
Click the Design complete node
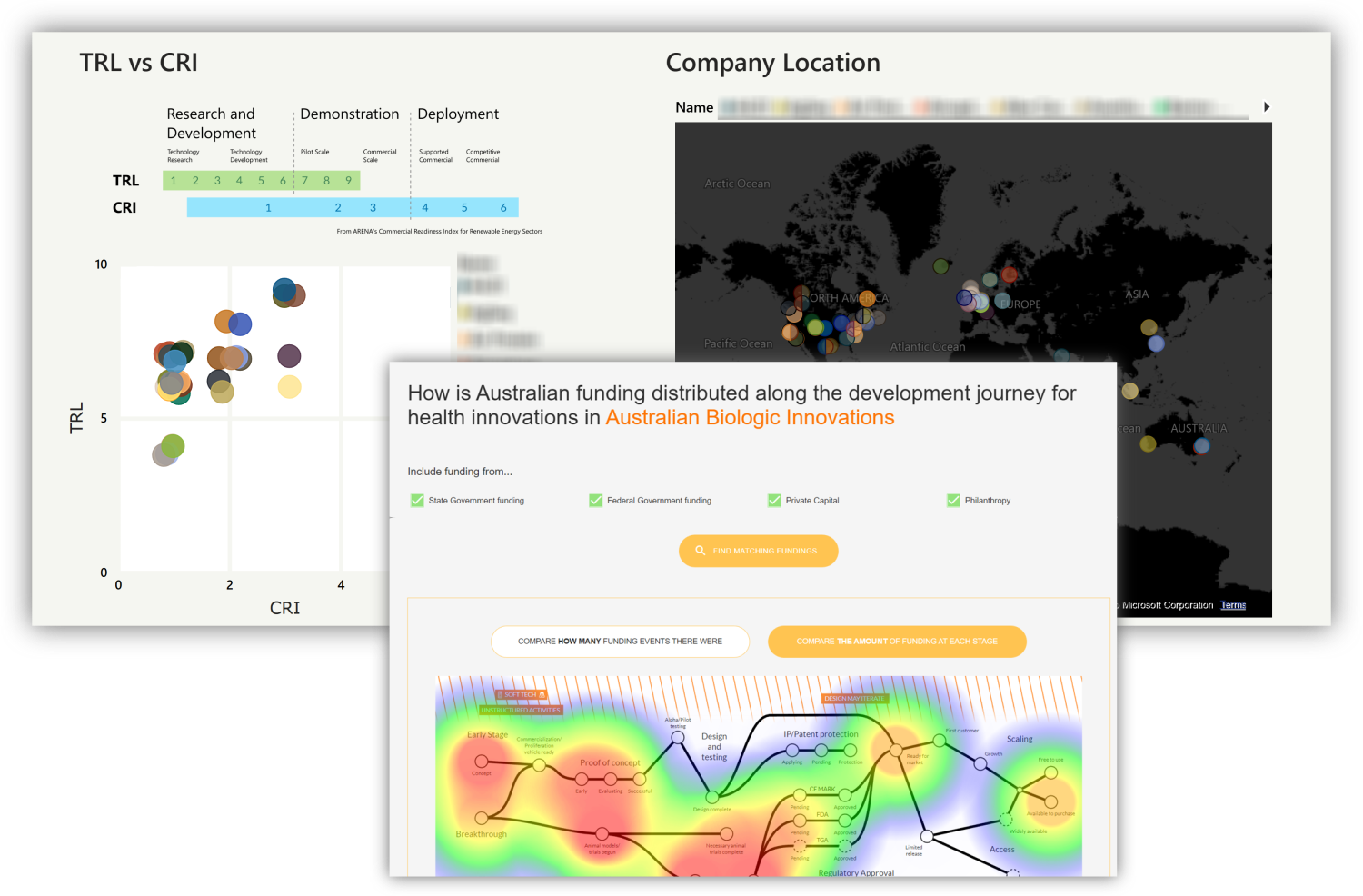[x=712, y=798]
